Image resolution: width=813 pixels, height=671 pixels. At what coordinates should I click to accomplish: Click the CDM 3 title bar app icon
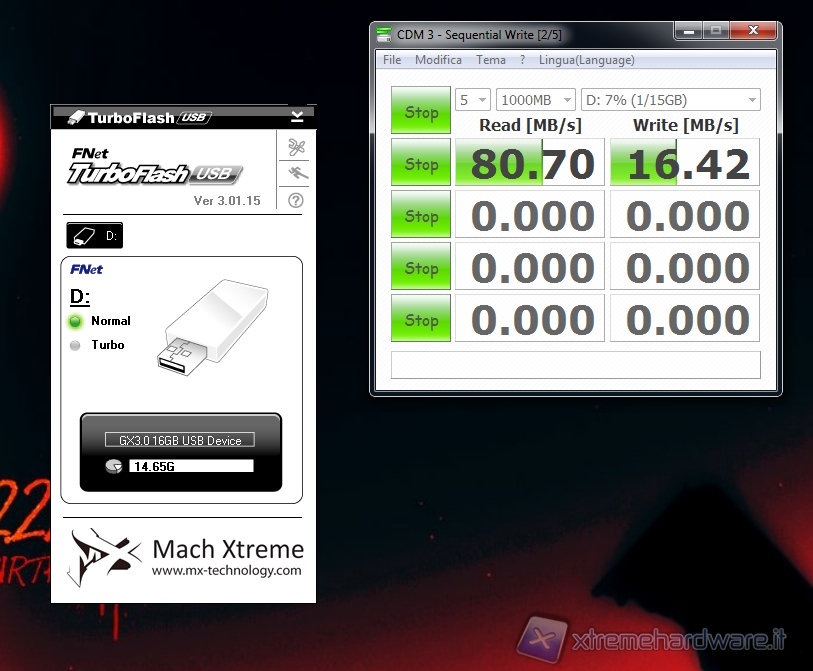(x=384, y=34)
